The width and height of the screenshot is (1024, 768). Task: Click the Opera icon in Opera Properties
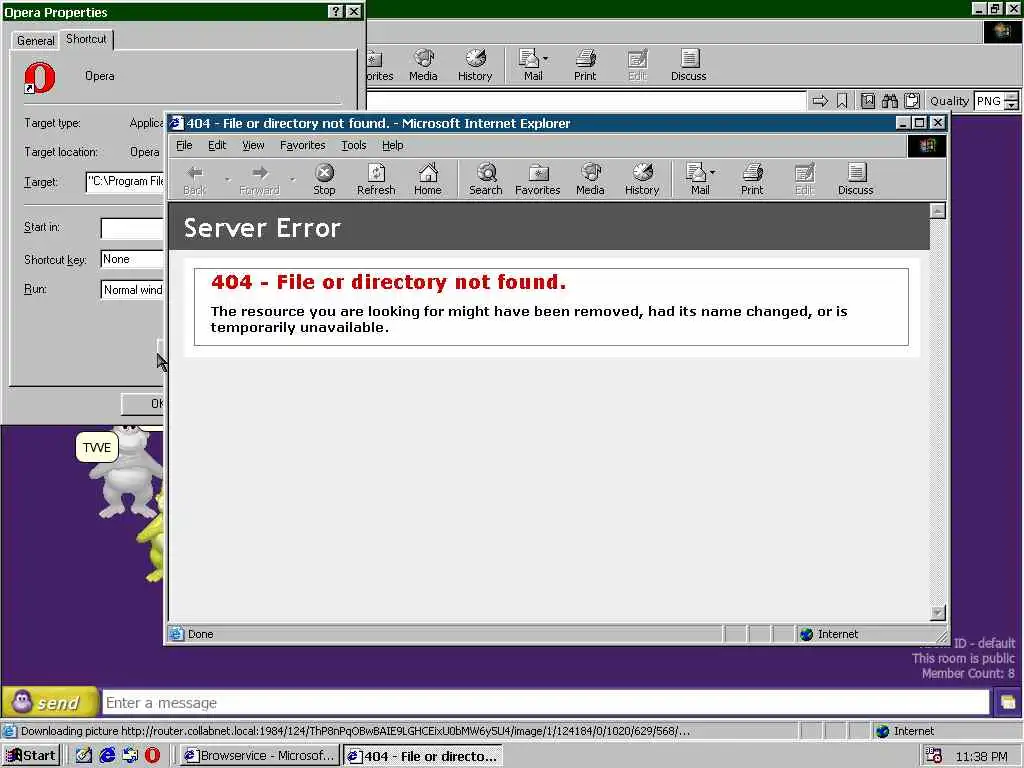pyautogui.click(x=40, y=78)
